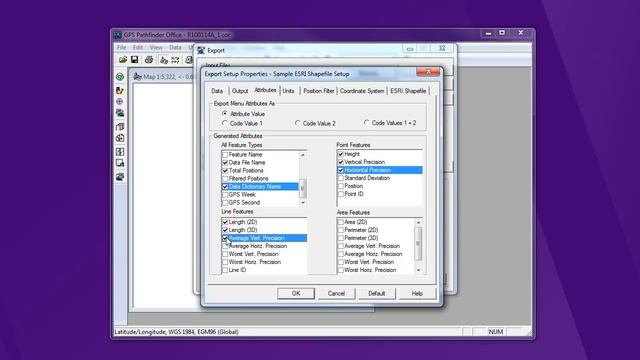
Task: Click the up arrow in the All Feature Types list scrollbar
Action: [302, 155]
